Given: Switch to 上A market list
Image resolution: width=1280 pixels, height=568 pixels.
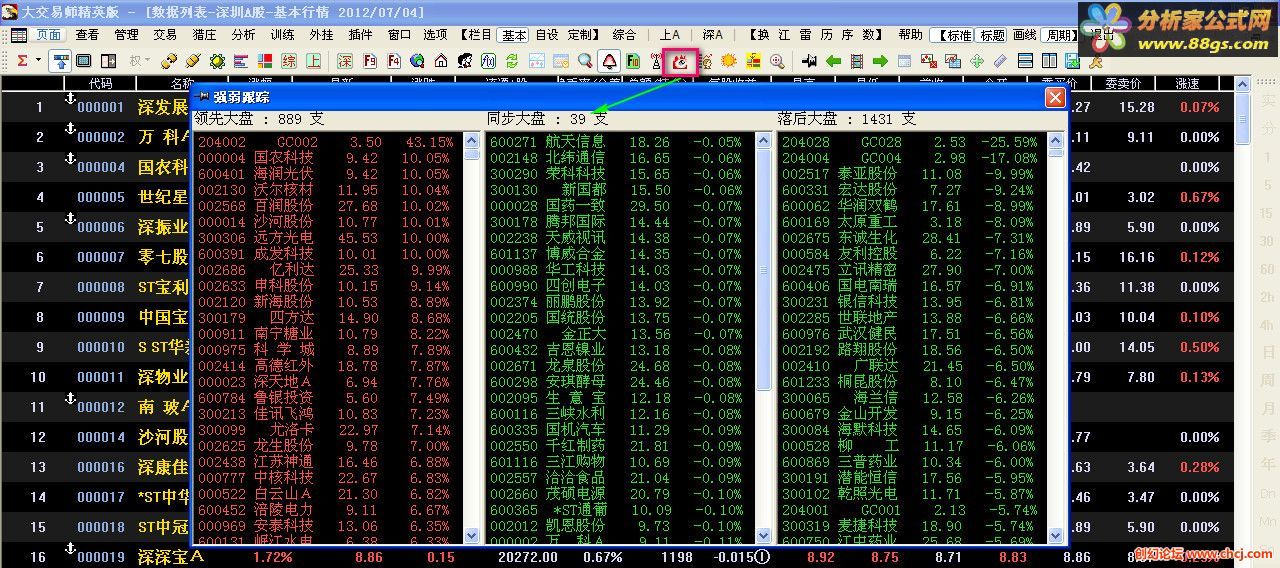Looking at the screenshot, I should 670,34.
